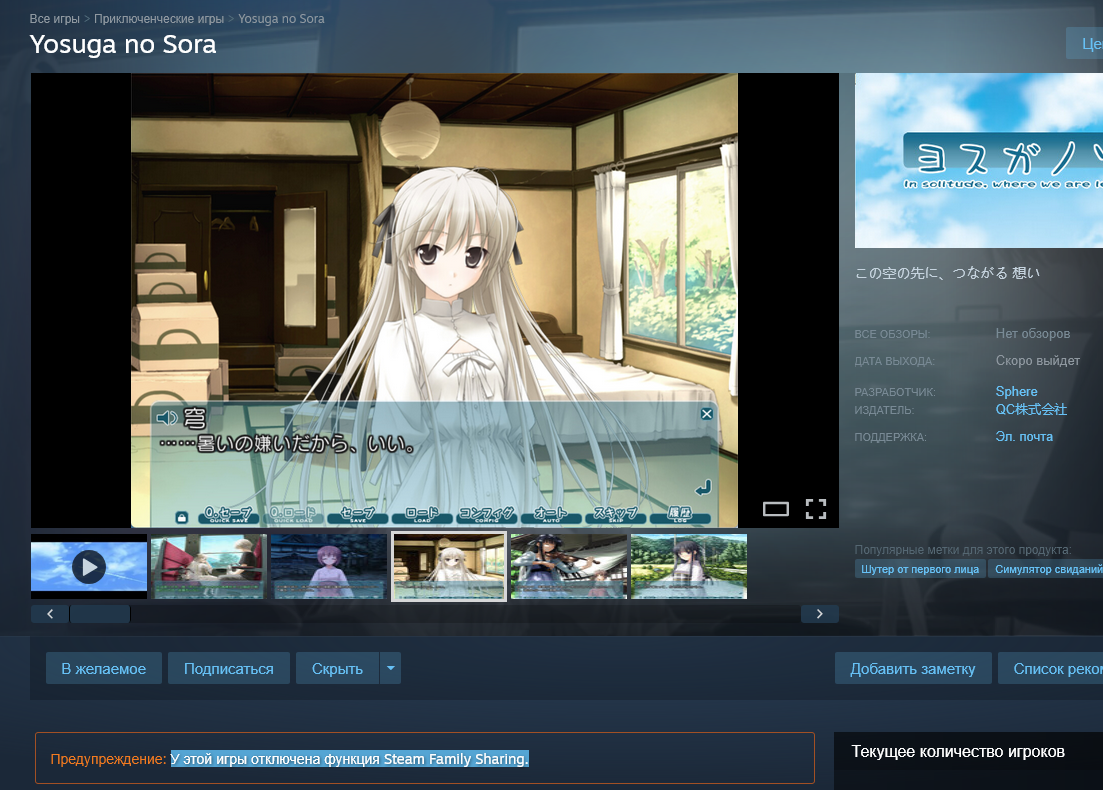The image size is (1103, 790).
Task: Click the セーブ save button in screenshot
Action: [358, 515]
